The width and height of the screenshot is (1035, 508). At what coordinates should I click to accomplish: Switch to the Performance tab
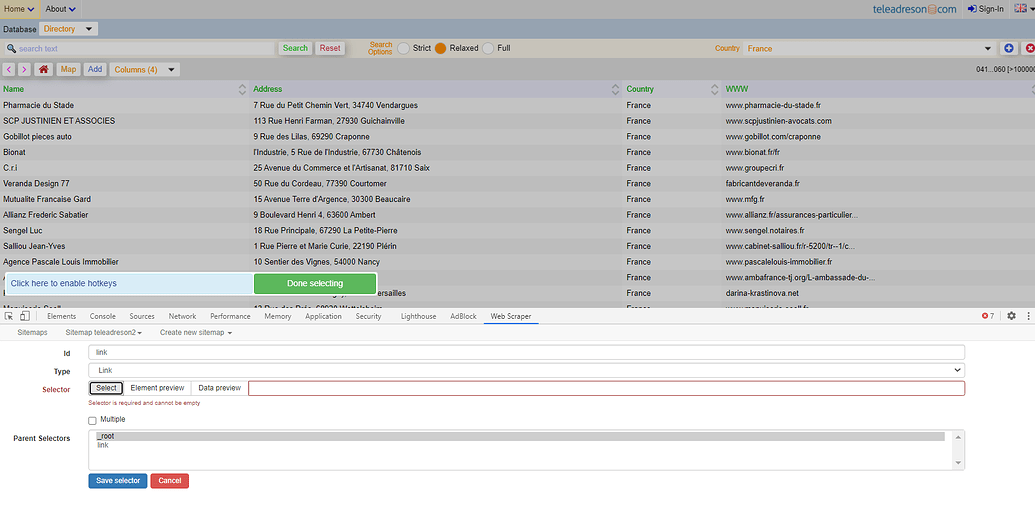(x=230, y=317)
